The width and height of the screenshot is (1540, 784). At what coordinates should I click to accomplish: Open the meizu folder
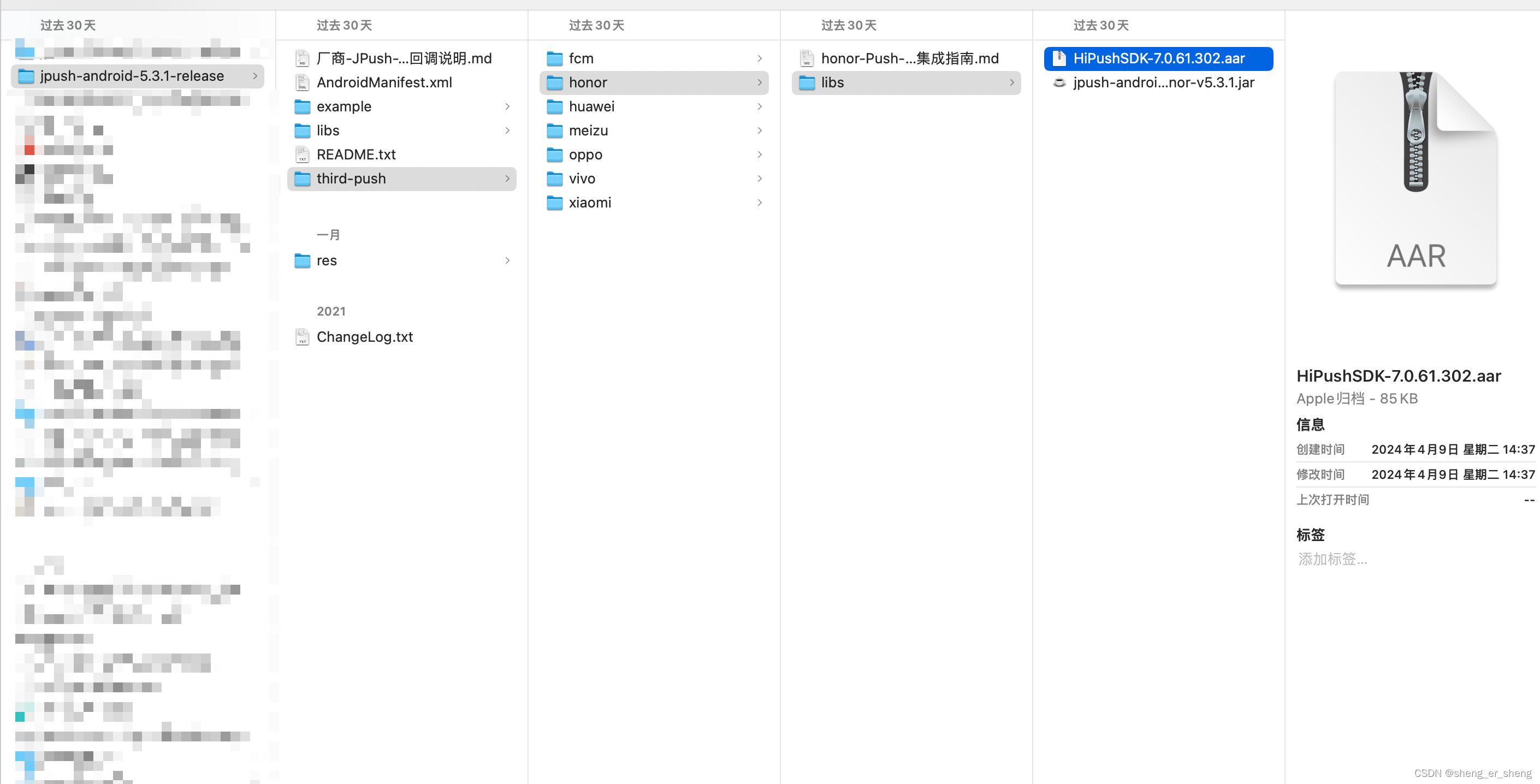point(588,131)
